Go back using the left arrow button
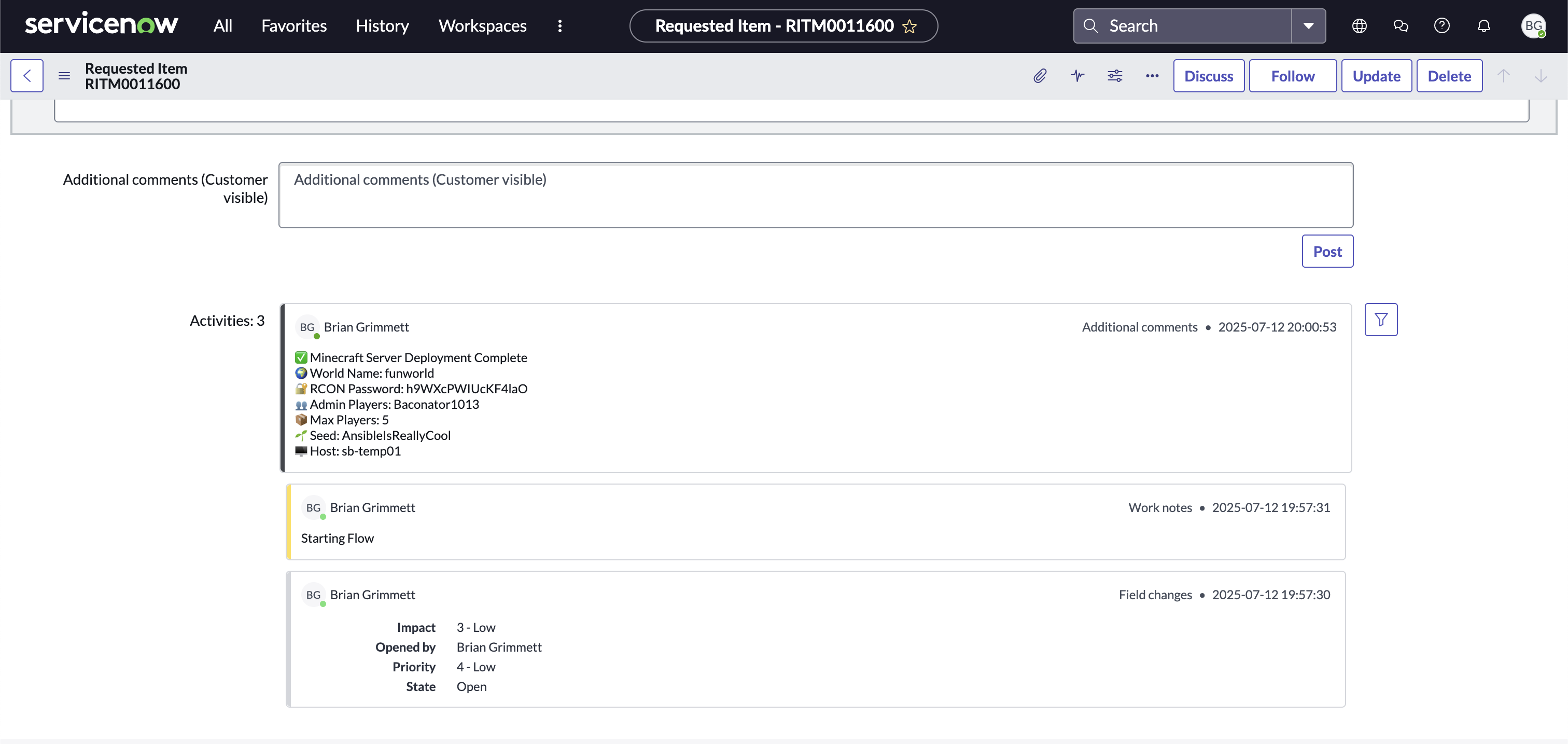The width and height of the screenshot is (1568, 744). (27, 76)
